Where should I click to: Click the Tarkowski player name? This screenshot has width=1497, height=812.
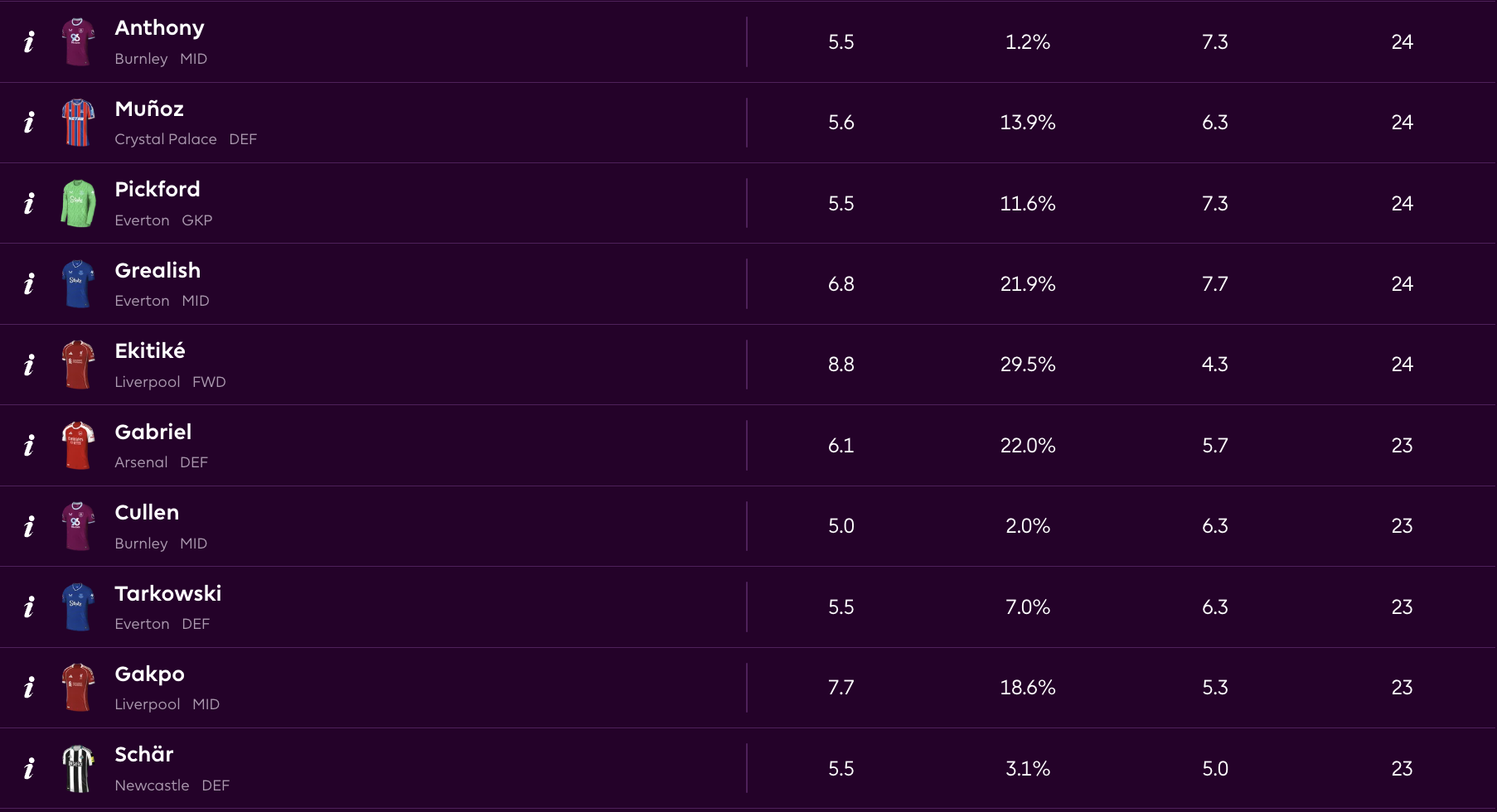click(168, 594)
